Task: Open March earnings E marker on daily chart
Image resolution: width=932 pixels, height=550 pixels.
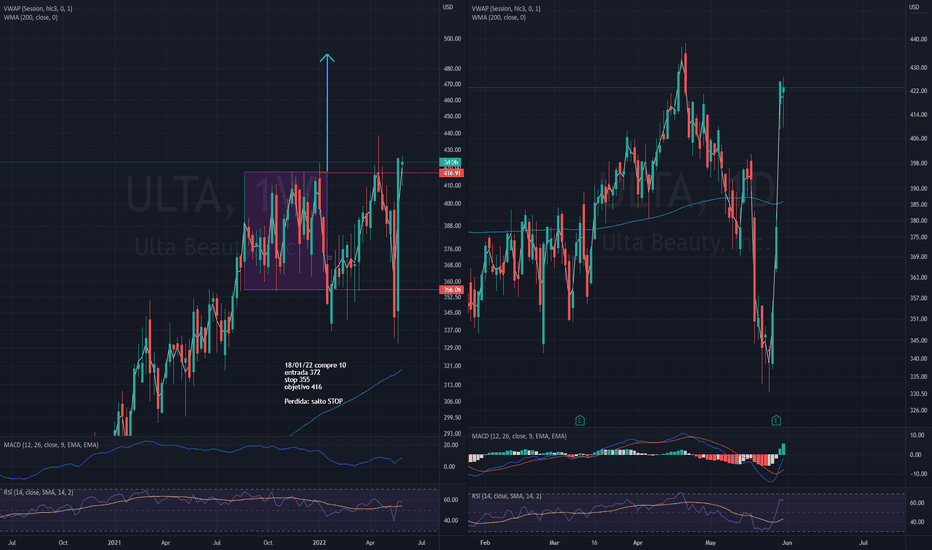Action: click(580, 420)
